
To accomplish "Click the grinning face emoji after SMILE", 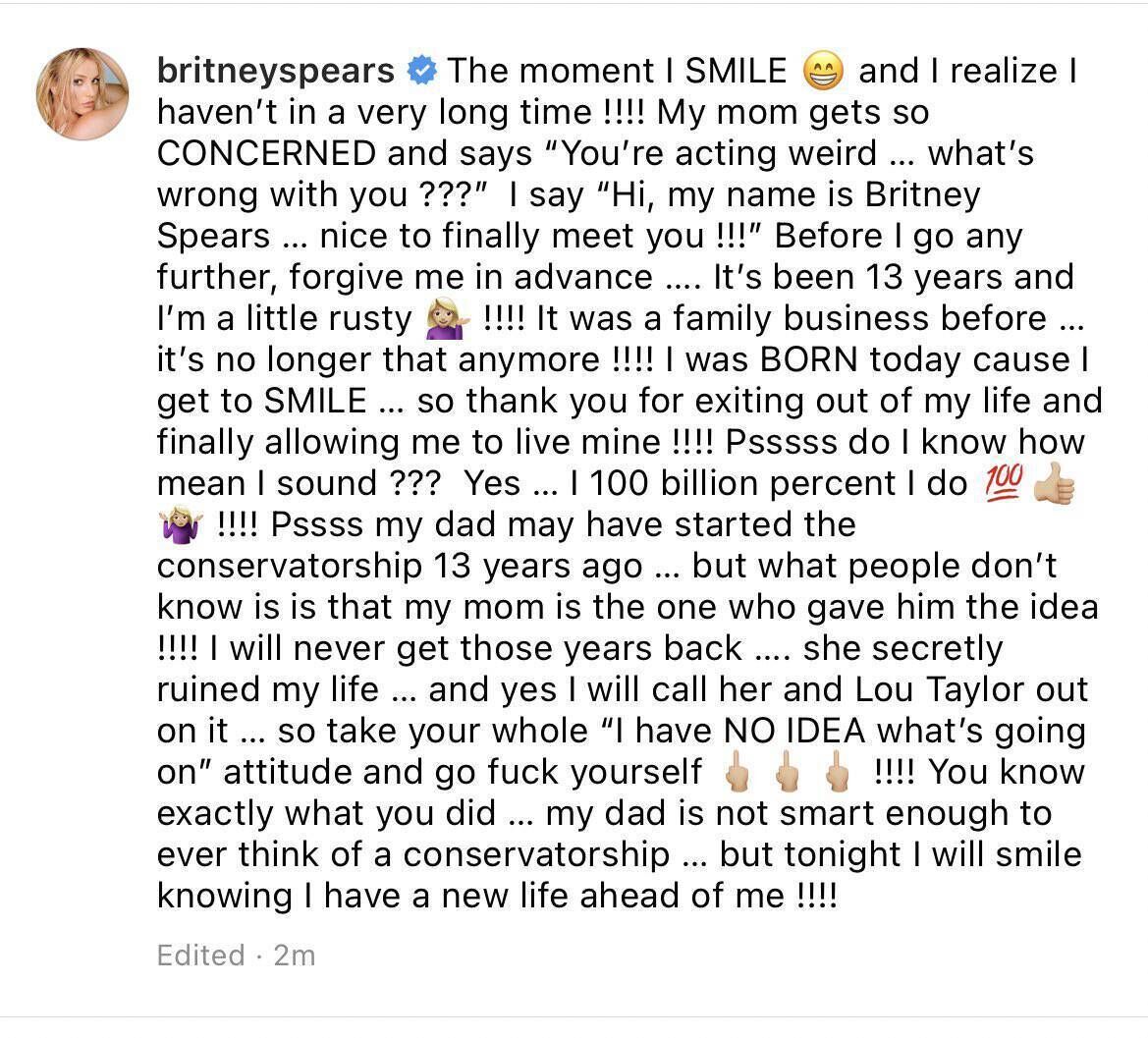I will coord(823,69).
